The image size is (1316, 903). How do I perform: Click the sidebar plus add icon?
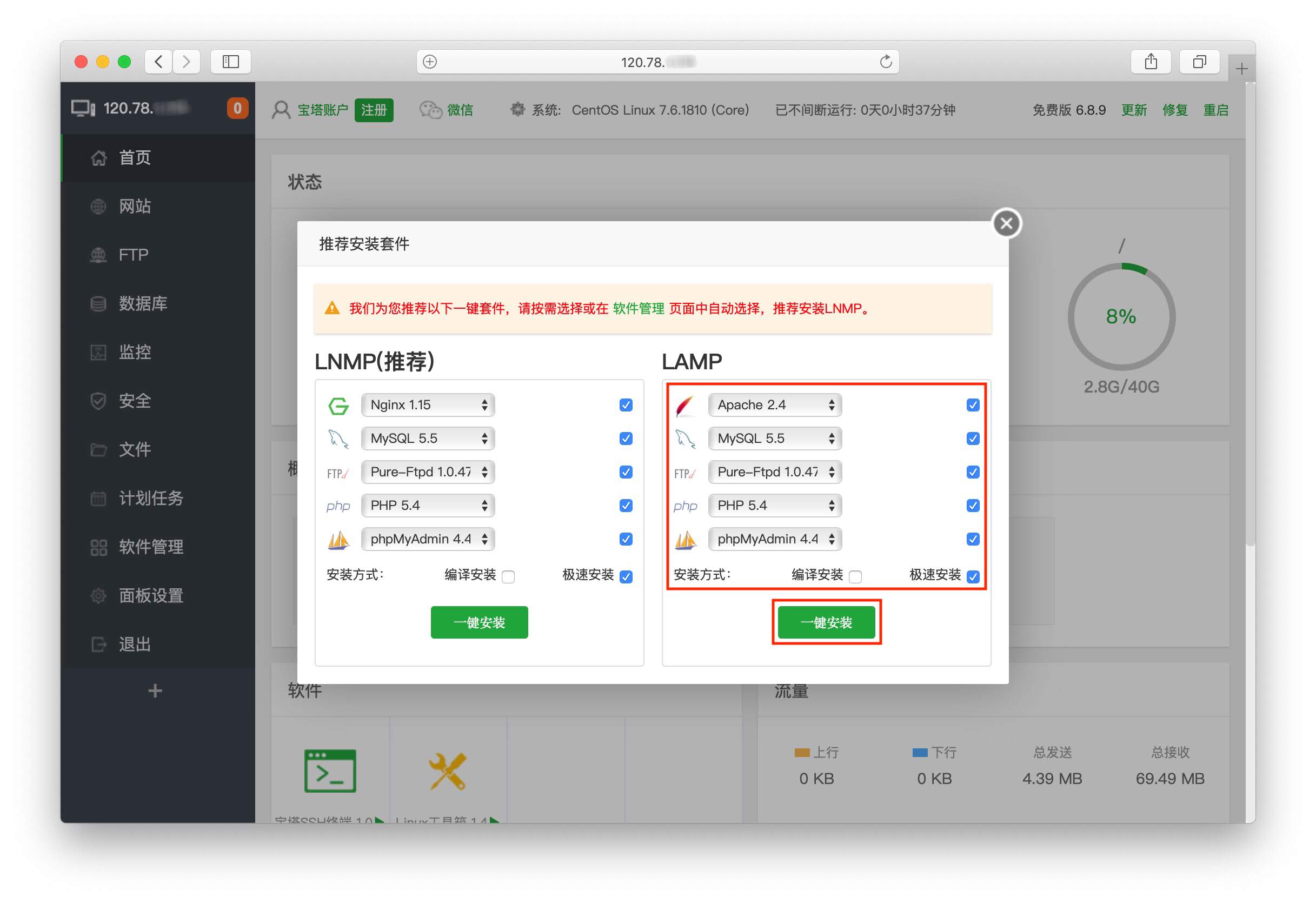[x=155, y=690]
